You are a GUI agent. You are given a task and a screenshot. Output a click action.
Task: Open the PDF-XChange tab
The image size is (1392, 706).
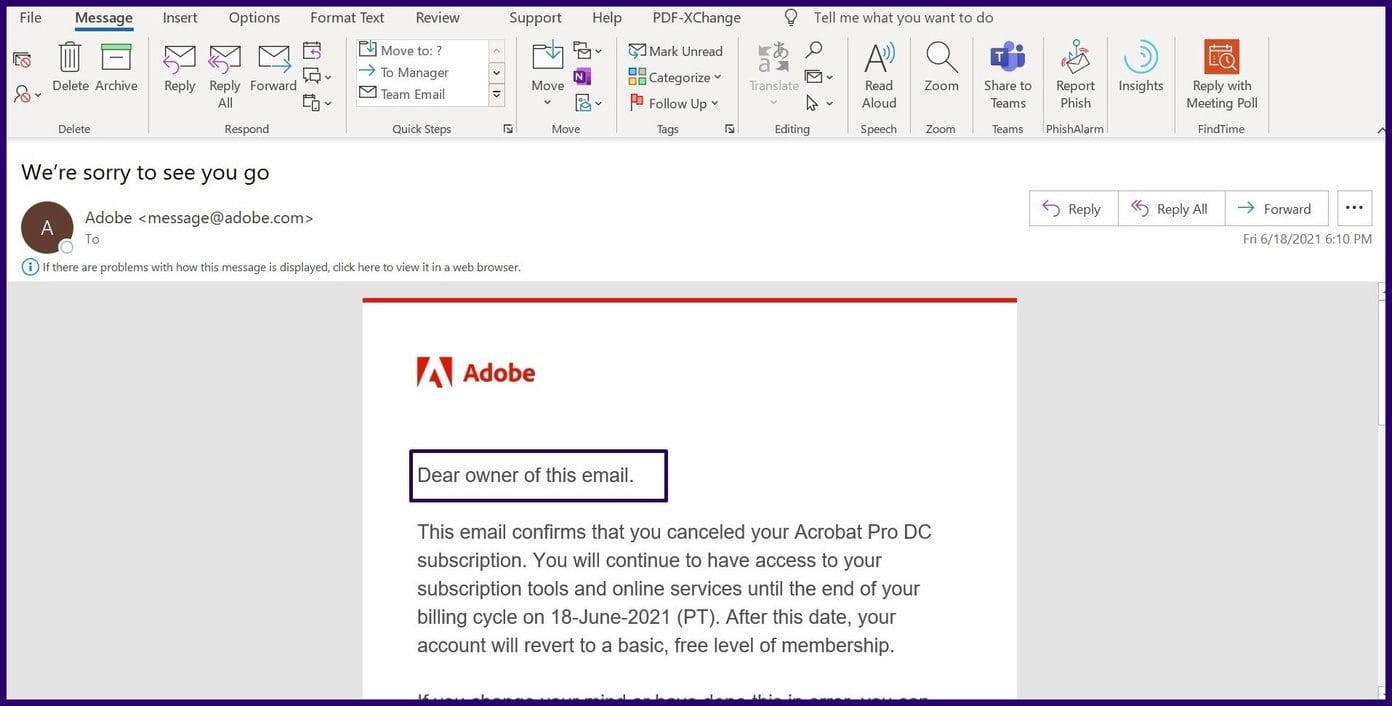697,18
